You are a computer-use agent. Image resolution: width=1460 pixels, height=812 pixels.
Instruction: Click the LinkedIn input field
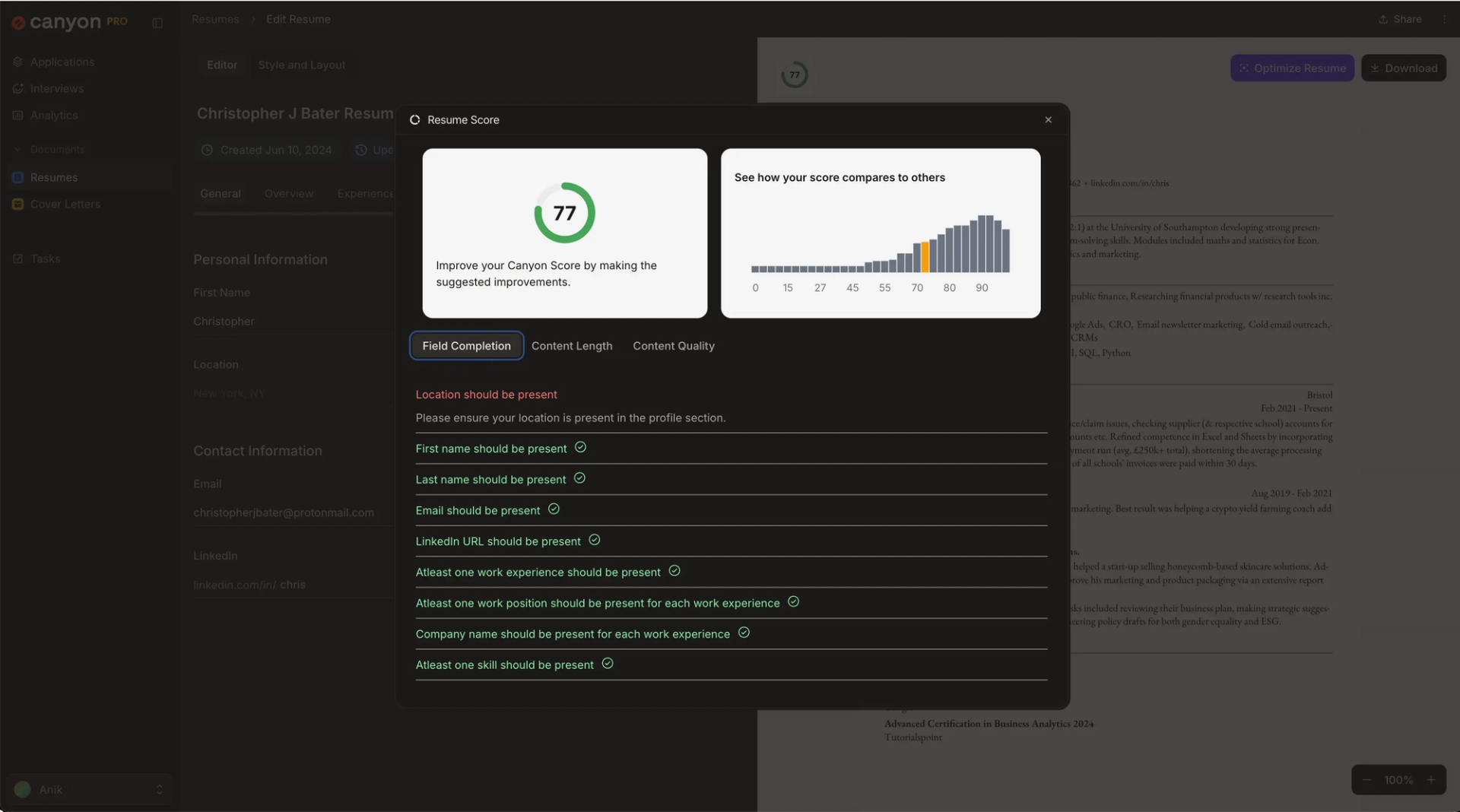click(293, 585)
